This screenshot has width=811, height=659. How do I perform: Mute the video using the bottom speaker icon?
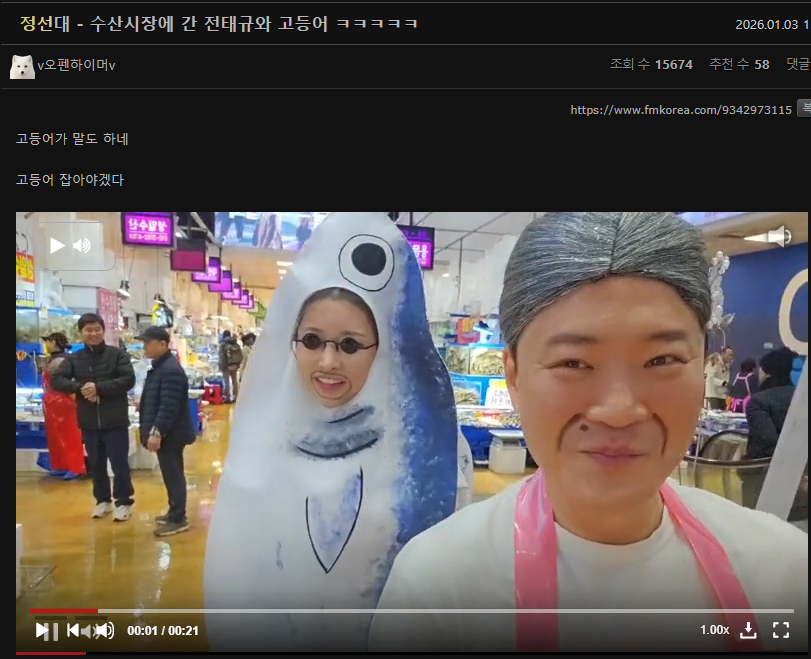[x=104, y=630]
